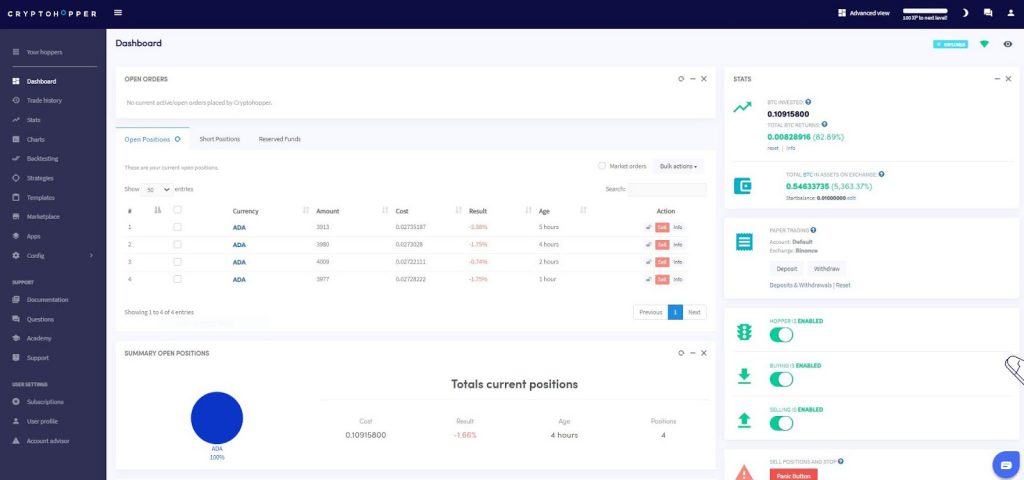Select the Market orders radio option
The width and height of the screenshot is (1024, 480).
(x=602, y=166)
